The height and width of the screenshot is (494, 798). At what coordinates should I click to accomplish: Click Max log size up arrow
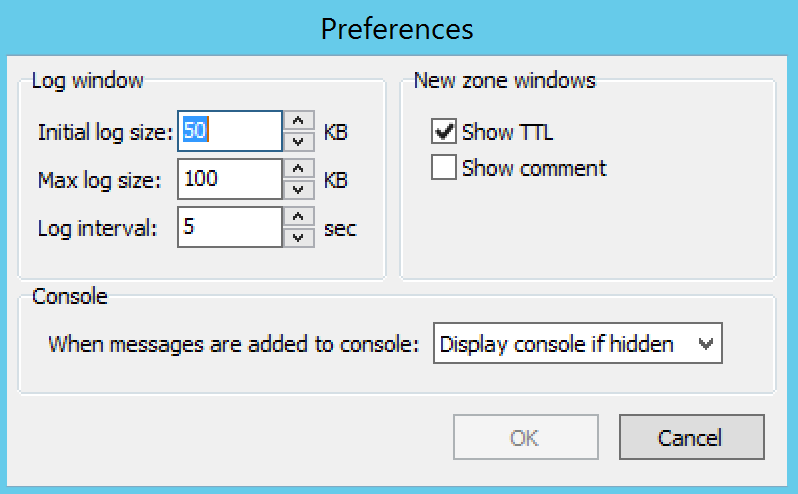299,168
